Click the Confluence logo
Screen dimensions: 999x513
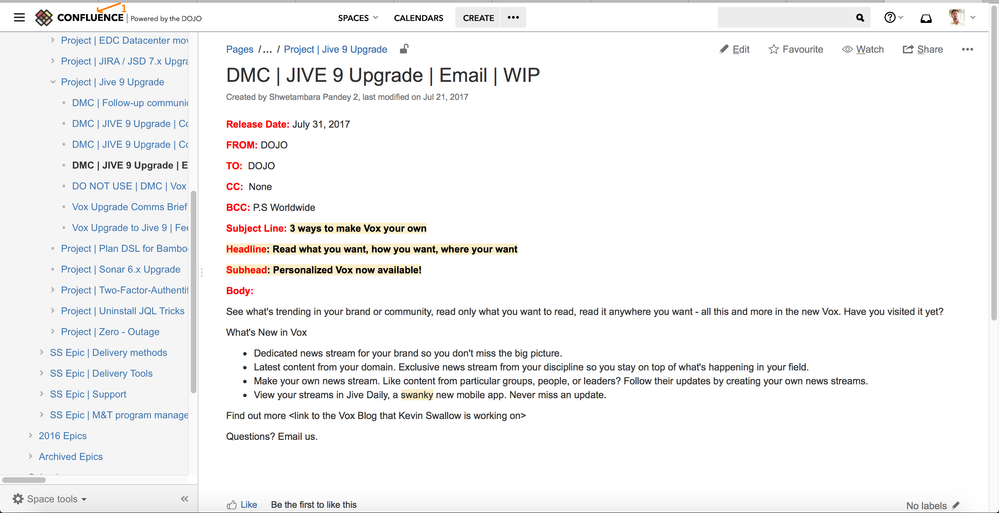(80, 18)
